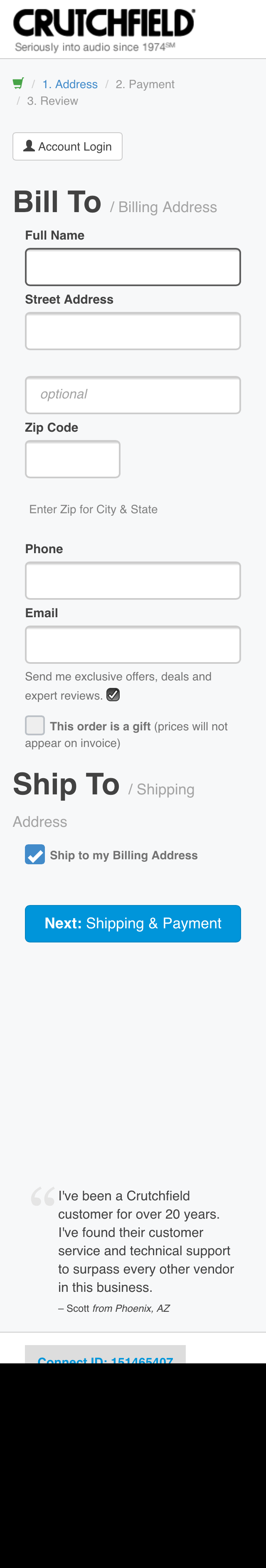Select the optional second address line field
The height and width of the screenshot is (1568, 266).
click(133, 394)
